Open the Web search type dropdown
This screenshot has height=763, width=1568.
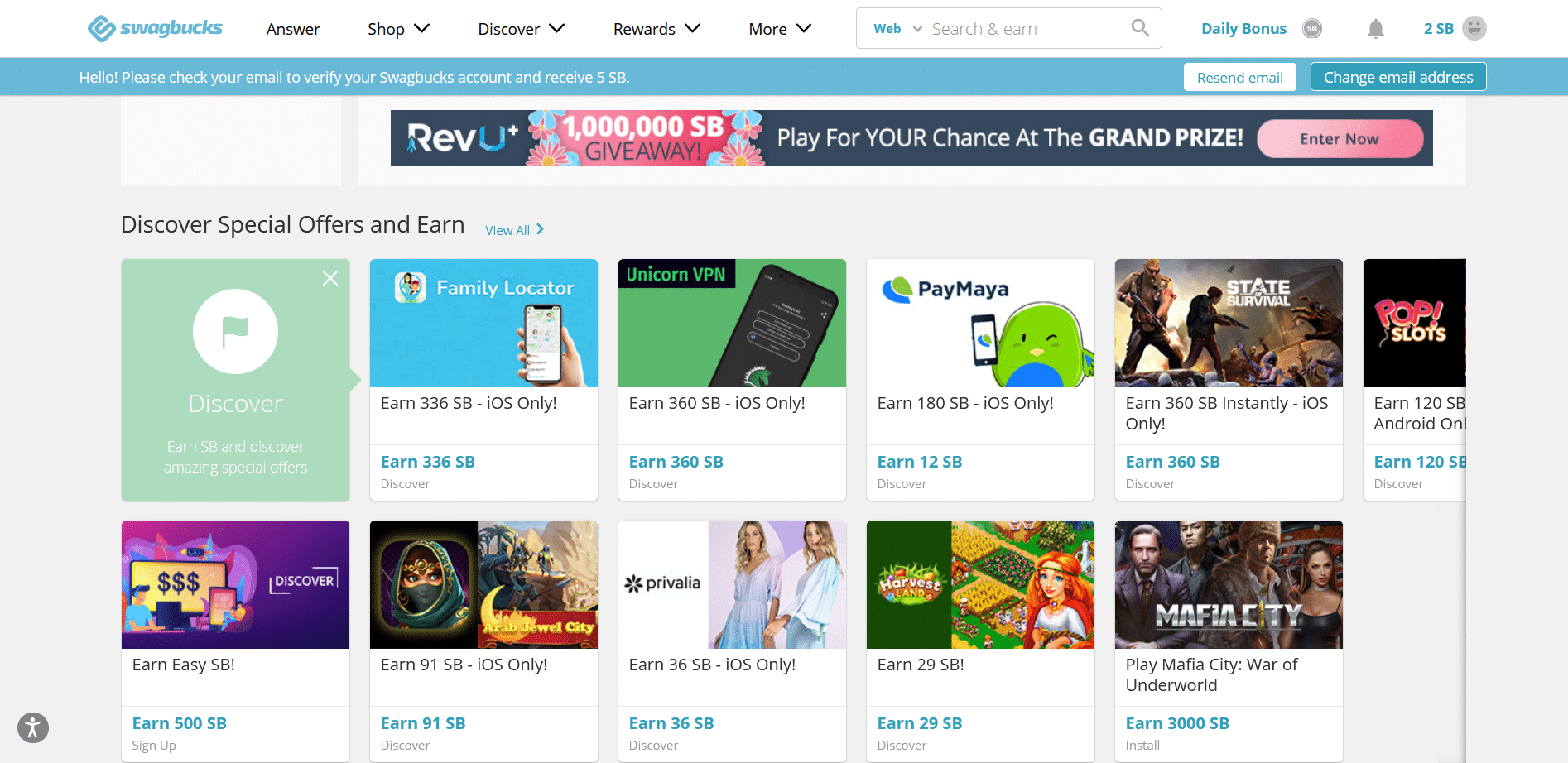click(x=897, y=29)
